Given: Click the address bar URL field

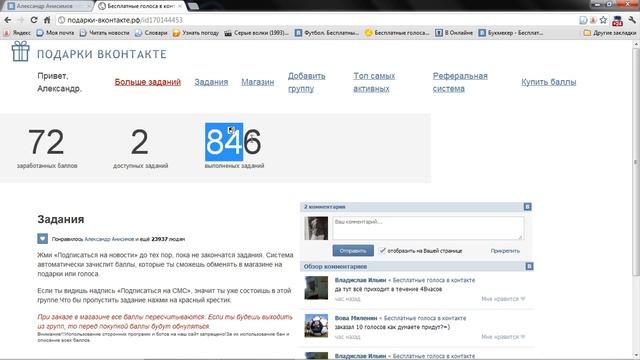Looking at the screenshot, I should click(x=316, y=20).
